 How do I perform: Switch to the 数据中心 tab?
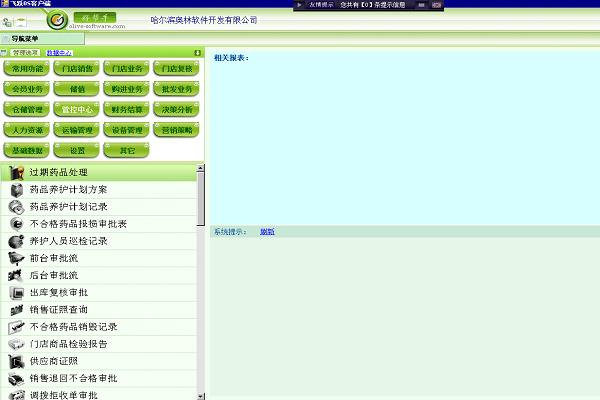pyautogui.click(x=60, y=52)
